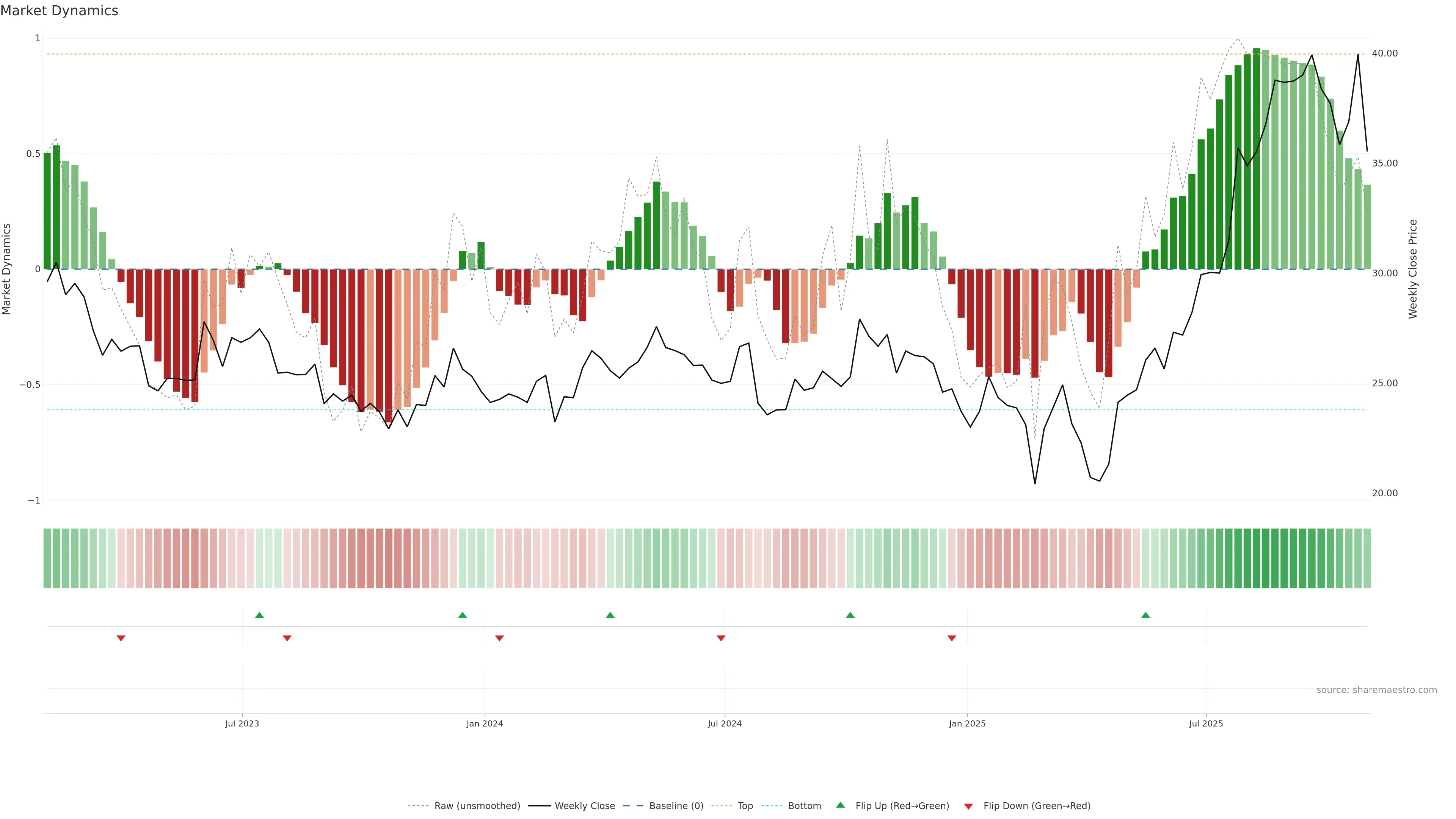The height and width of the screenshot is (819, 1456).
Task: Click the first red flip-down triangle on left
Action: tap(121, 638)
